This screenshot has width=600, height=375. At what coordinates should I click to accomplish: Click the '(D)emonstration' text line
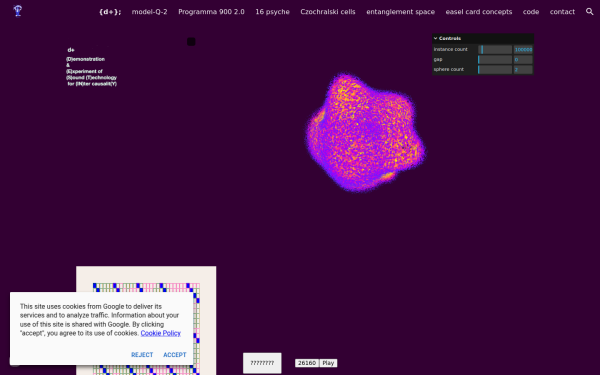(x=85, y=59)
